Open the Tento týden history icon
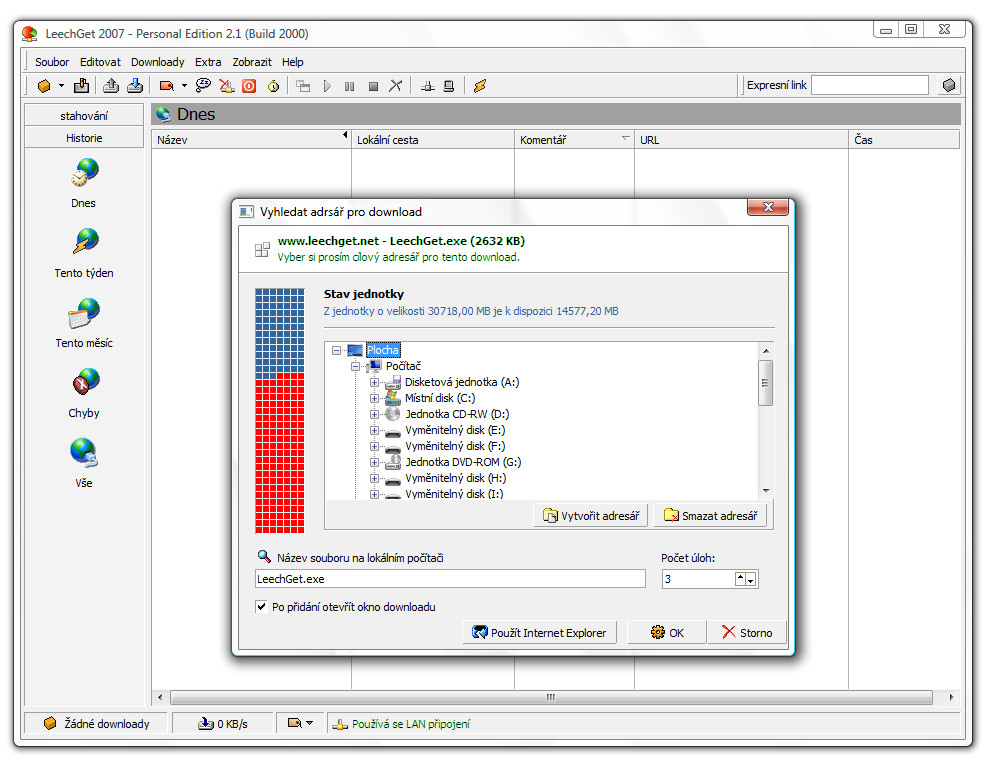 click(85, 242)
